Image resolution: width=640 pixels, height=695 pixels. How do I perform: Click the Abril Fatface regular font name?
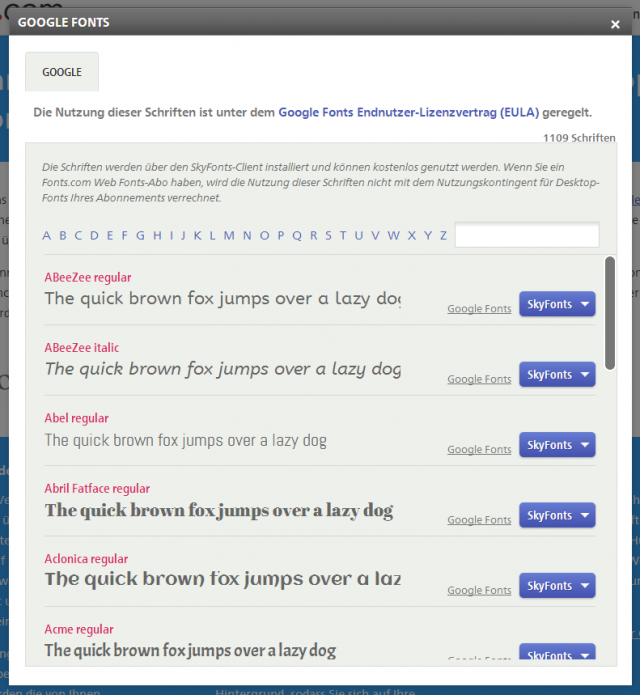pos(97,488)
